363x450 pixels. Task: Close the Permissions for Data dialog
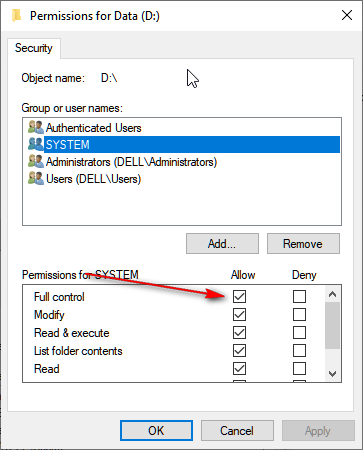pos(347,15)
